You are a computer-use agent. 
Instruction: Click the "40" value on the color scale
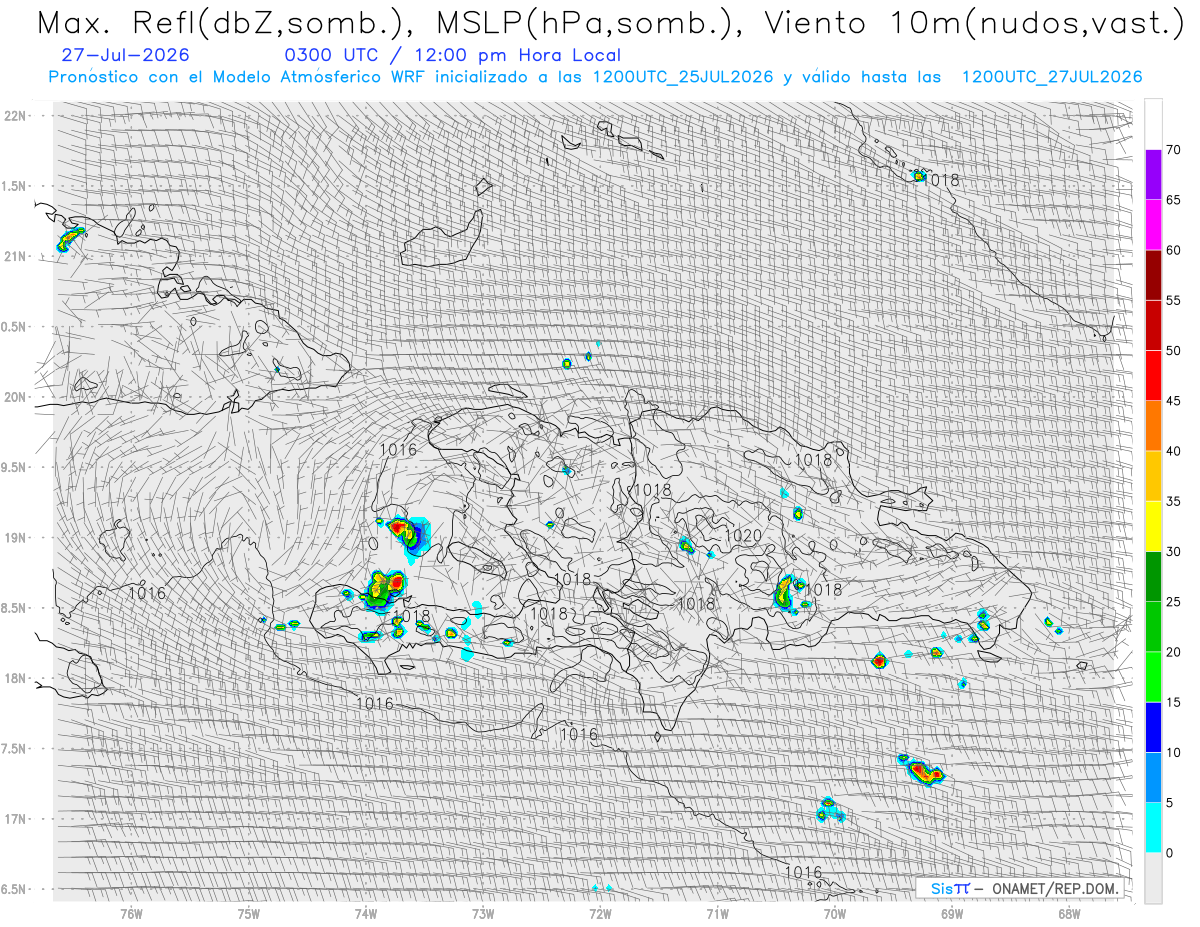click(x=1173, y=451)
